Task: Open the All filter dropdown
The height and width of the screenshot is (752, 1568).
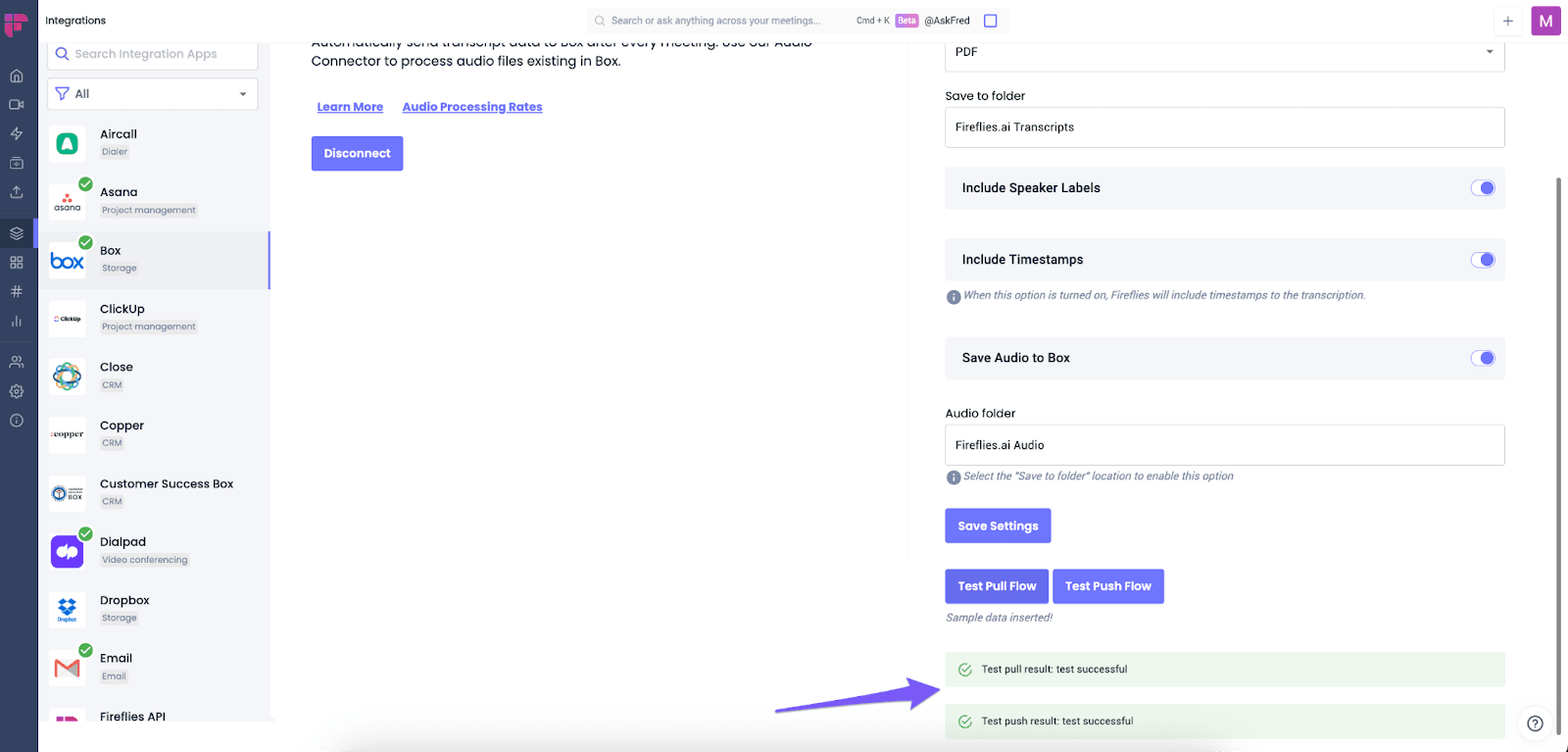Action: (153, 94)
